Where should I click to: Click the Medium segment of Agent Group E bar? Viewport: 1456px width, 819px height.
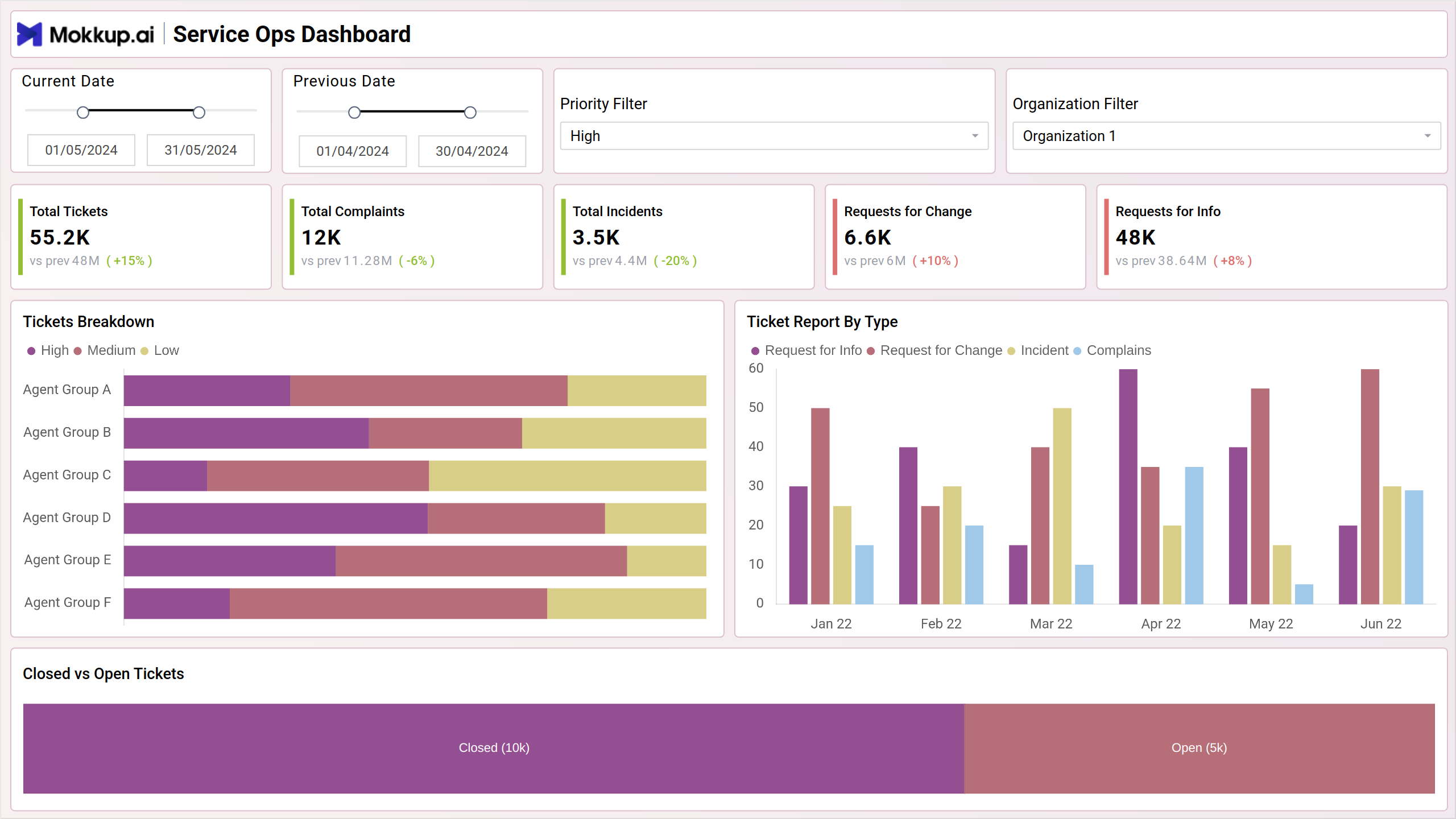click(x=481, y=561)
